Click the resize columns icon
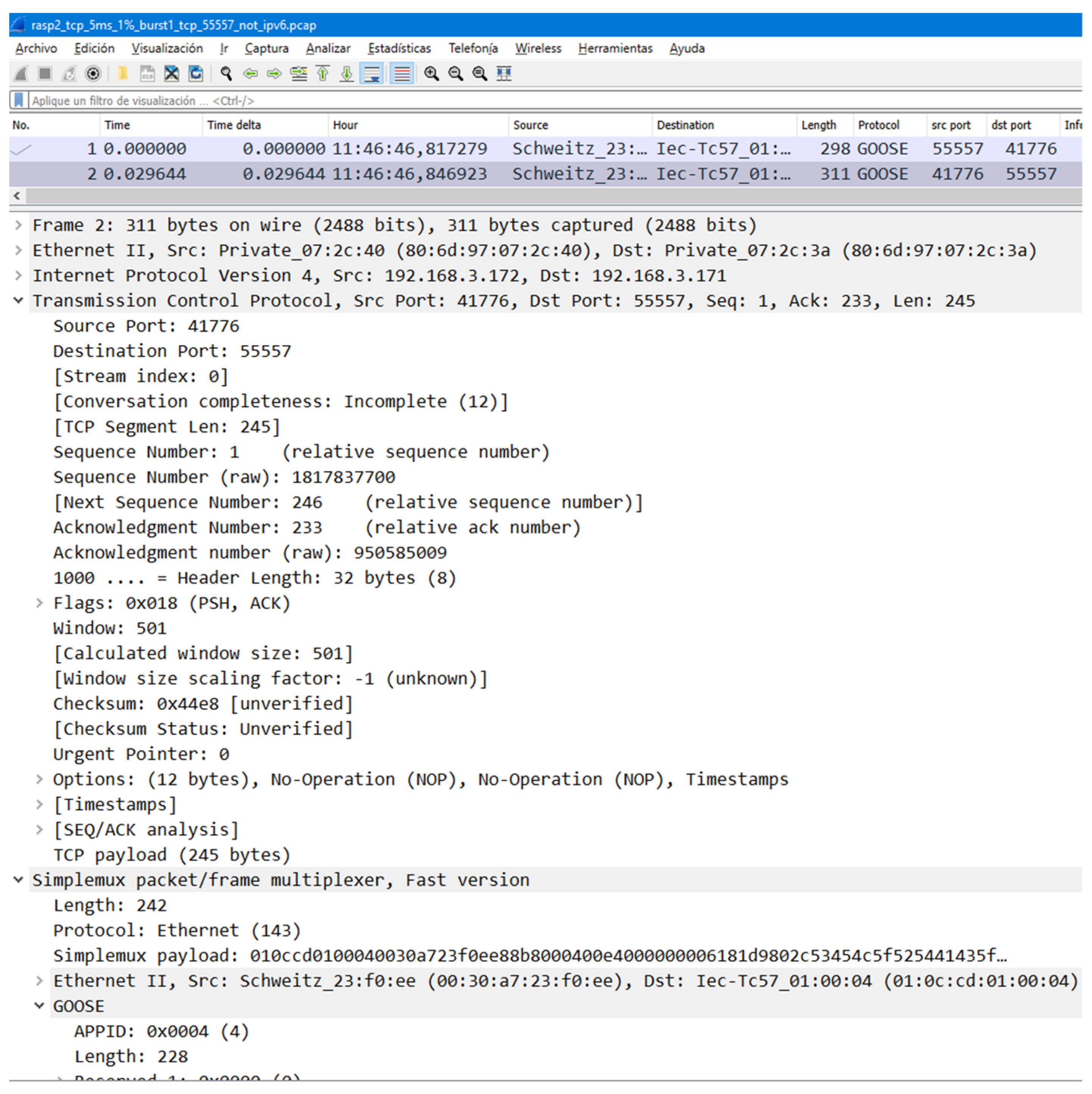The height and width of the screenshot is (1094, 1092). (x=504, y=73)
